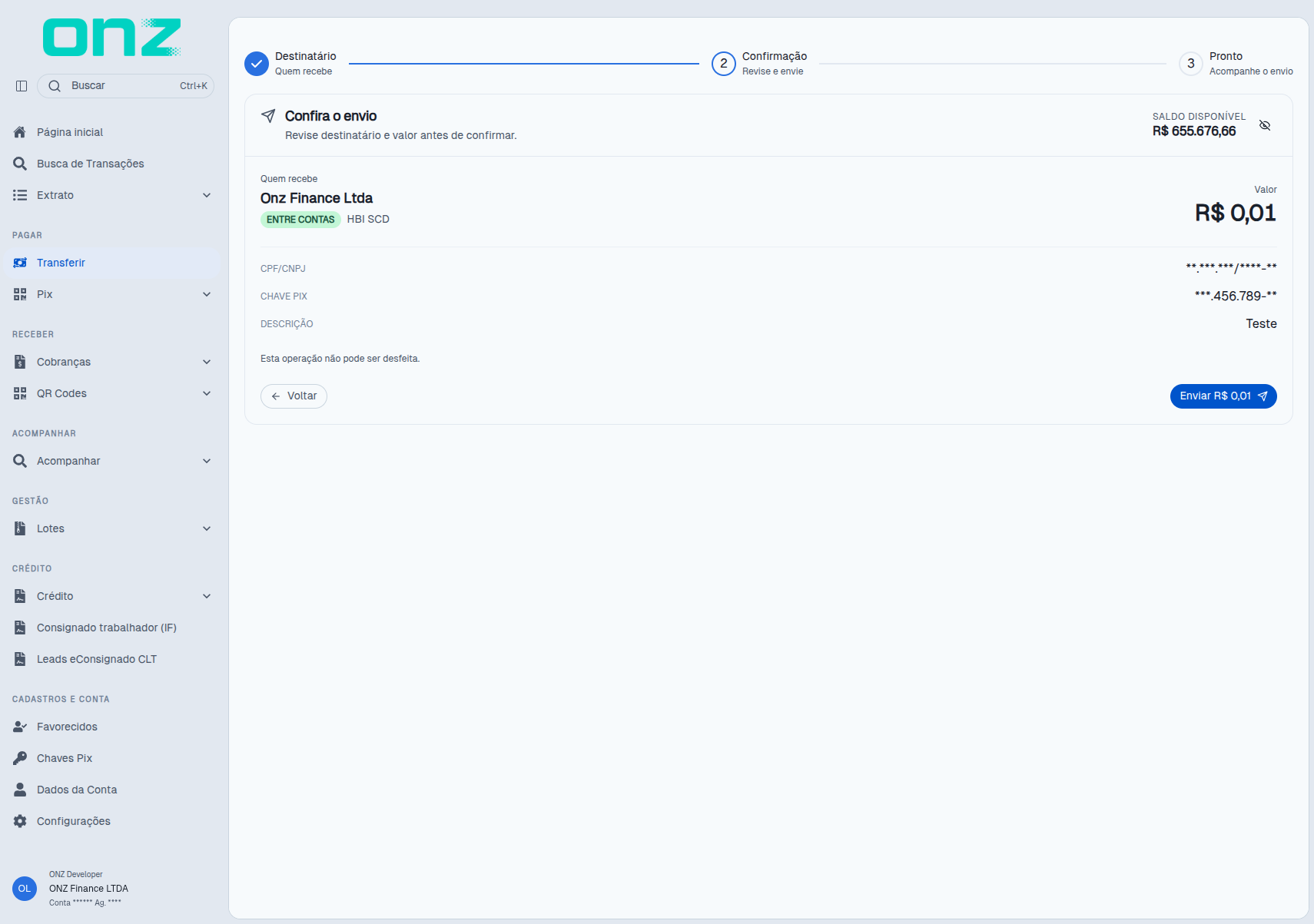Image resolution: width=1314 pixels, height=924 pixels.
Task: Expand the Crédito submenu chevron
Action: tap(207, 596)
